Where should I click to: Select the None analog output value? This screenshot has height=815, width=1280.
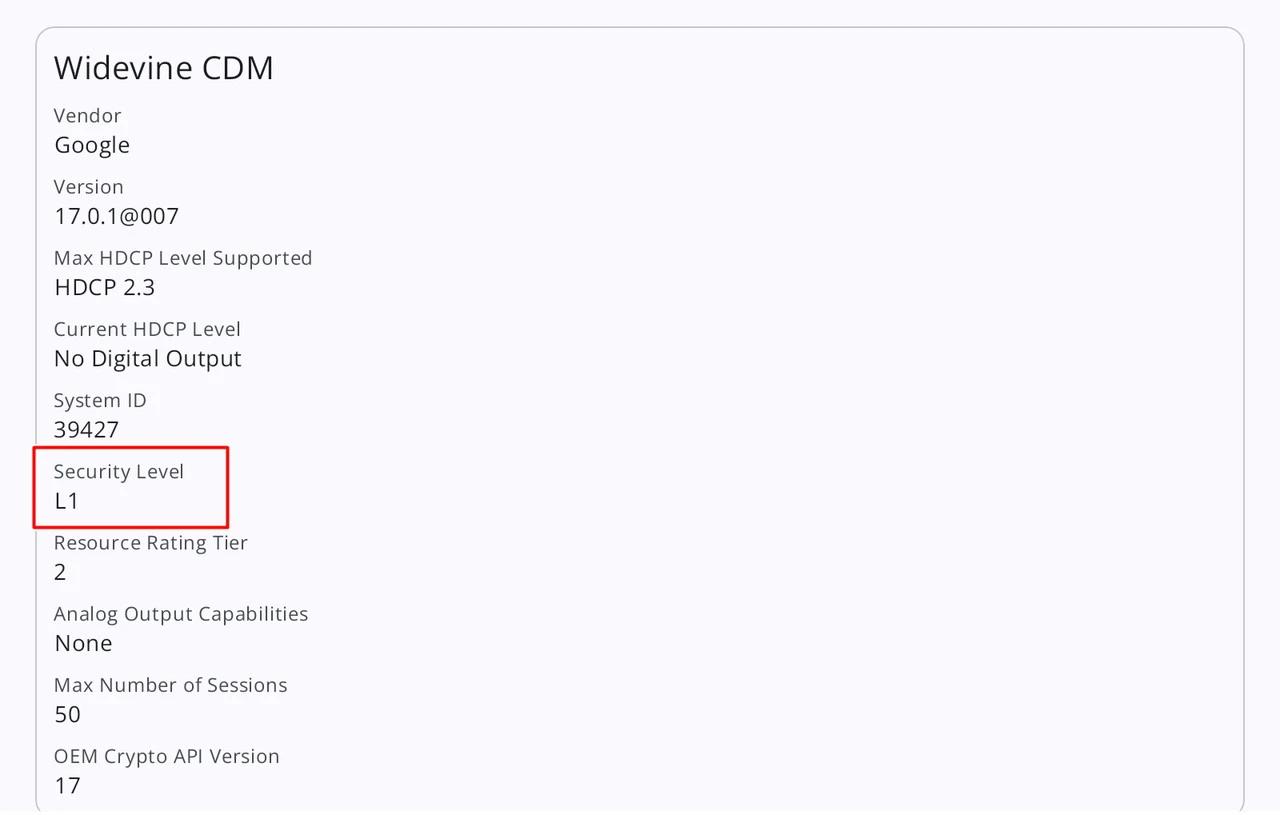point(84,643)
